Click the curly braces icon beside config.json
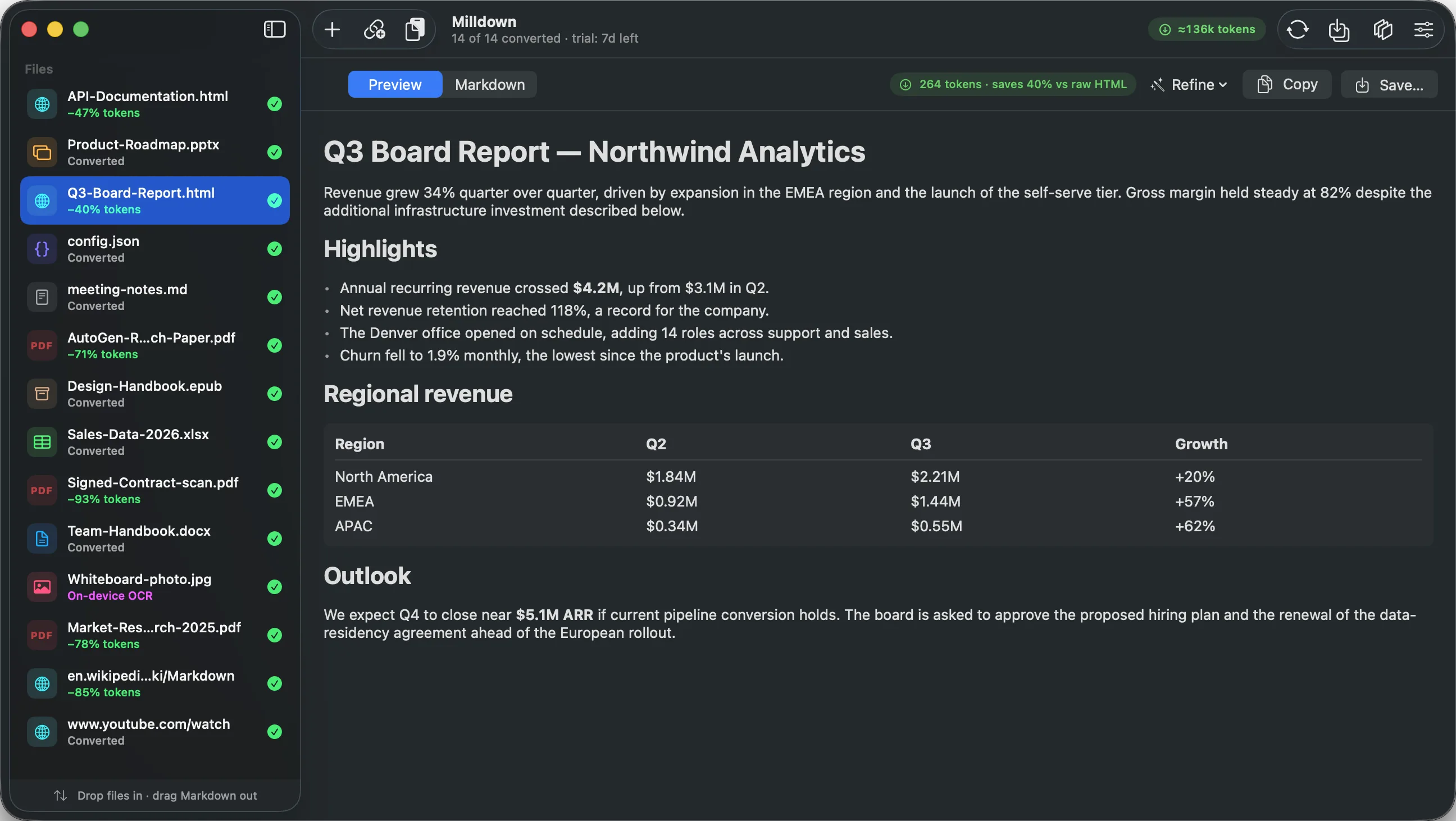 pyautogui.click(x=42, y=249)
